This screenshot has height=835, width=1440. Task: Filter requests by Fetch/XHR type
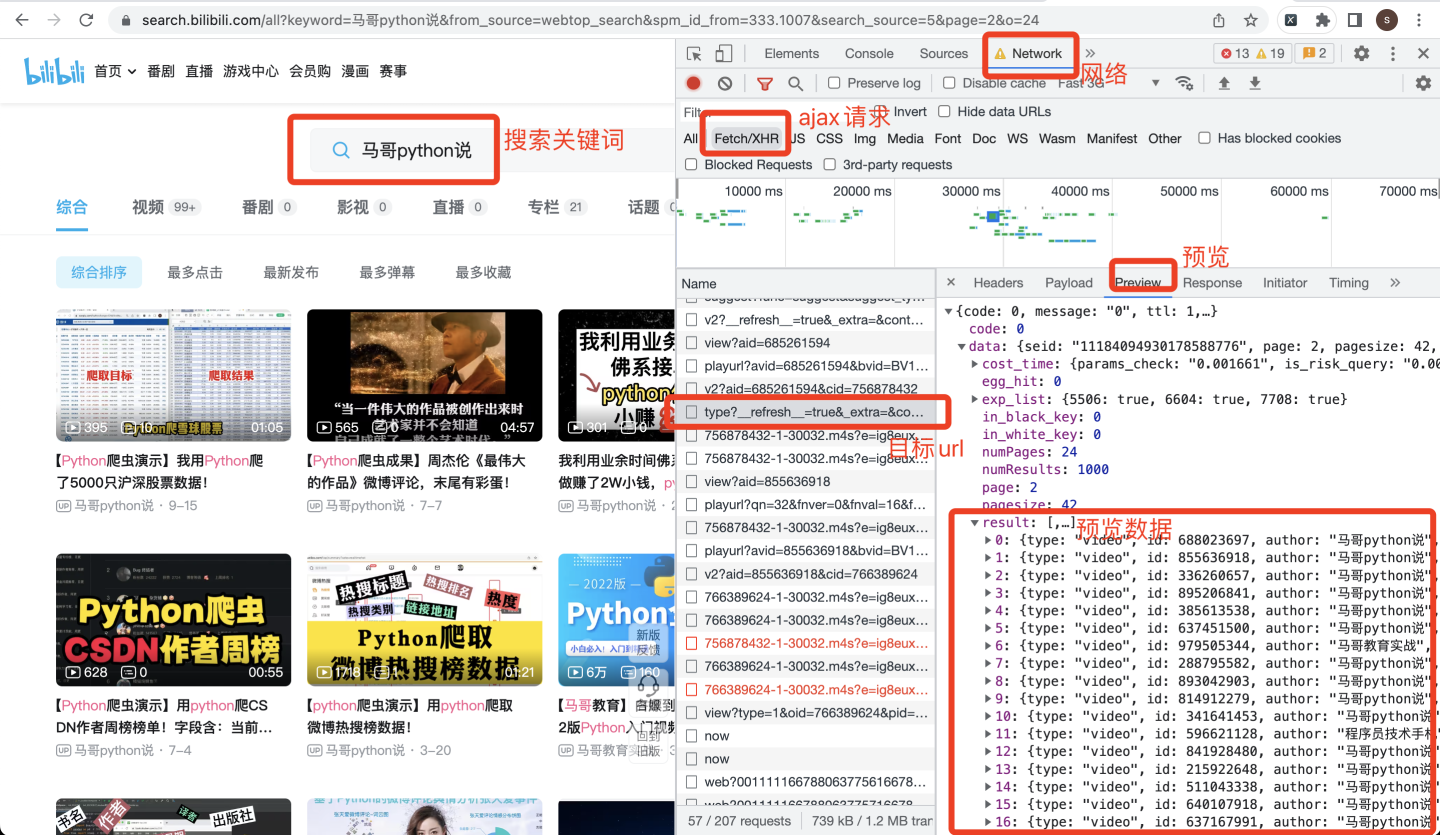[746, 138]
